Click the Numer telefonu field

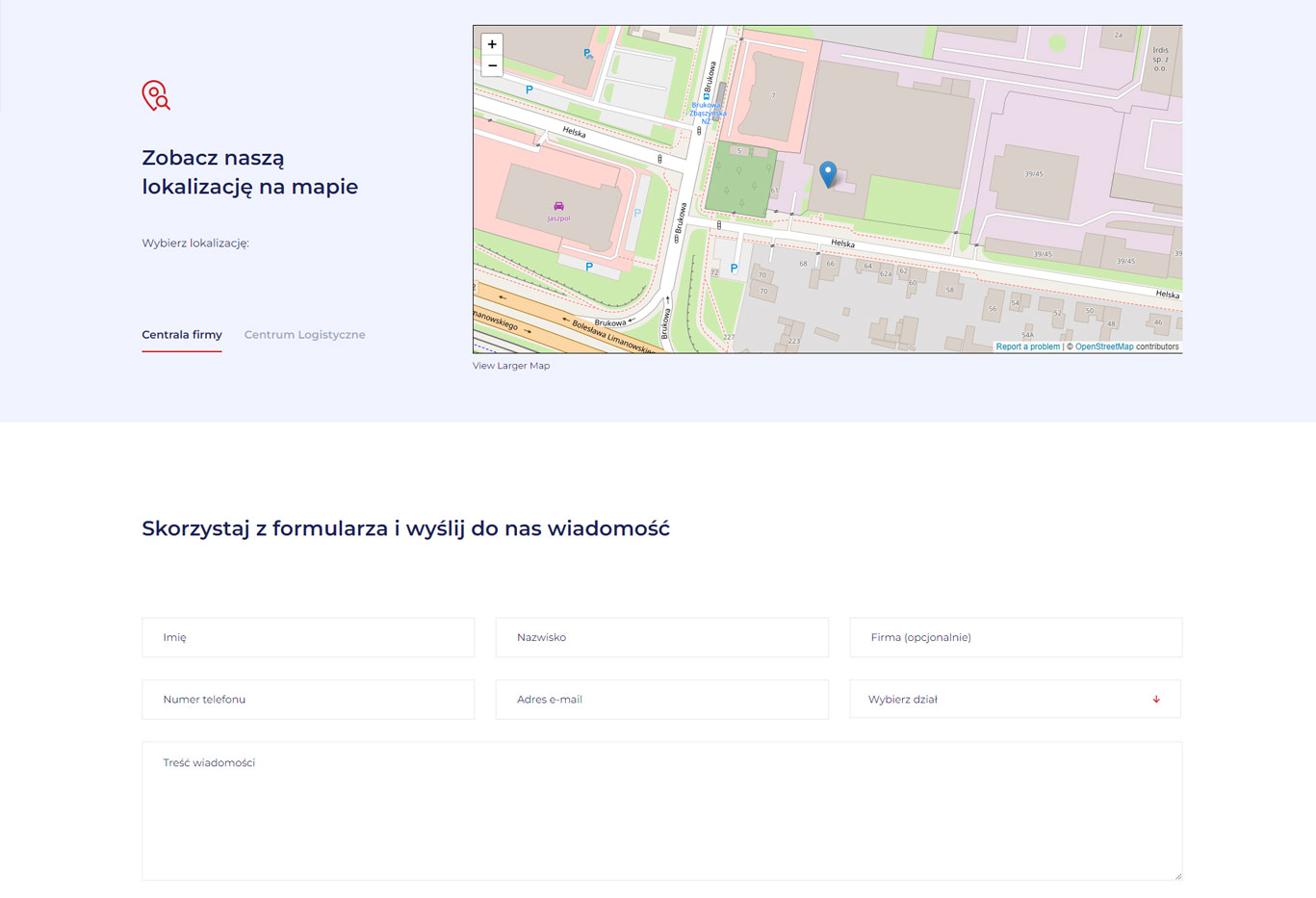coord(308,700)
